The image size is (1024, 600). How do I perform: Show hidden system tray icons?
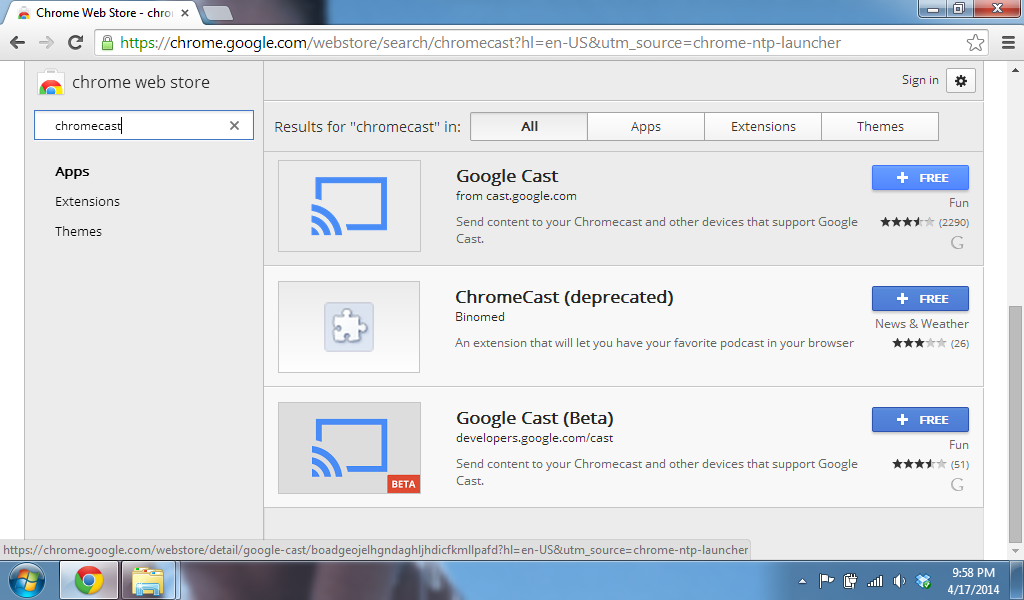803,581
